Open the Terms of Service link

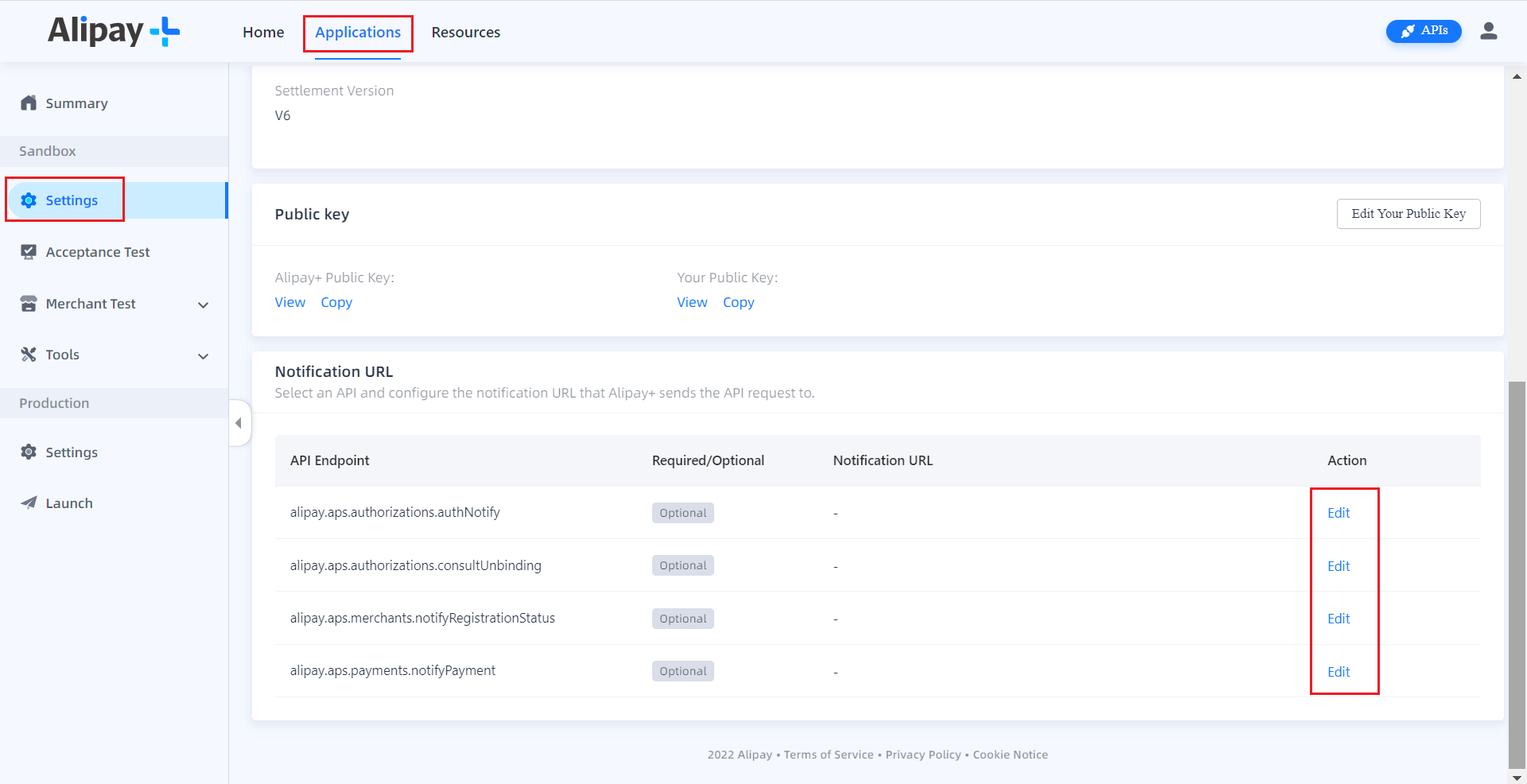[828, 754]
